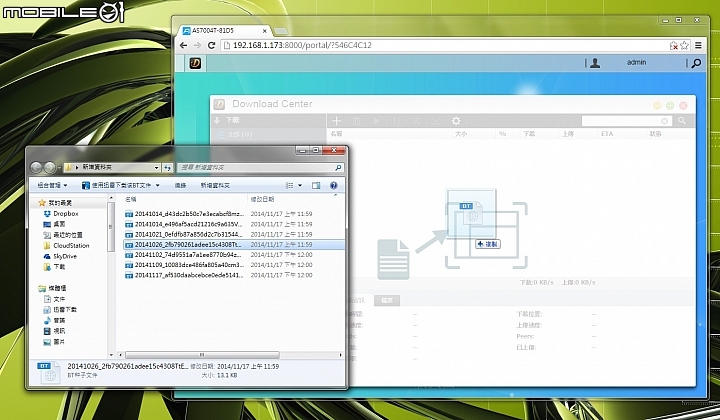
Task: Click the move-to-top icon in Download Center
Action: [416, 121]
